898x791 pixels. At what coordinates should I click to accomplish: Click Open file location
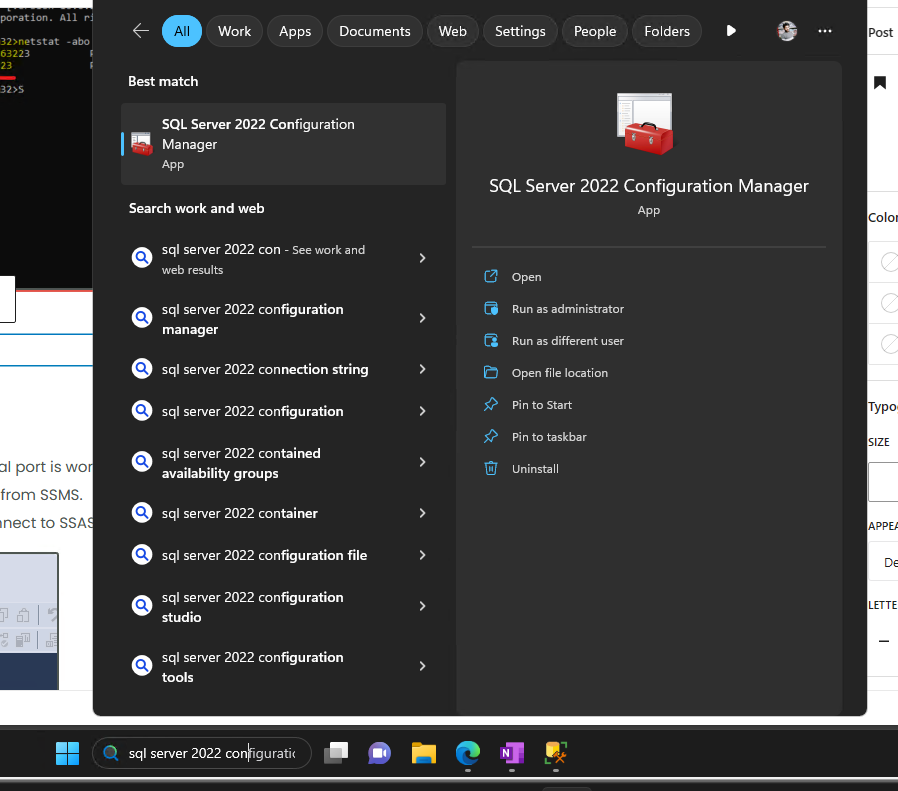click(560, 373)
